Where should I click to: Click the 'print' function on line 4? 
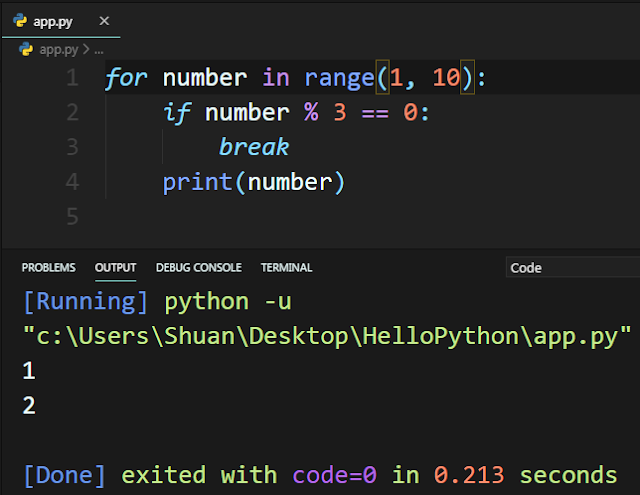coord(198,182)
